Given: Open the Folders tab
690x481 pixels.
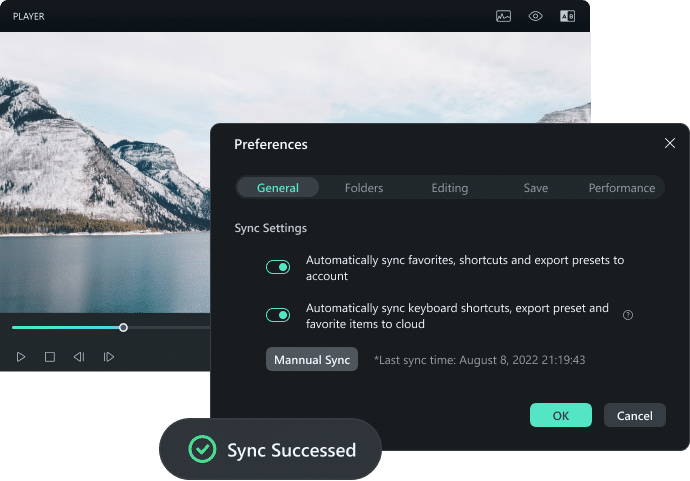Looking at the screenshot, I should (363, 188).
